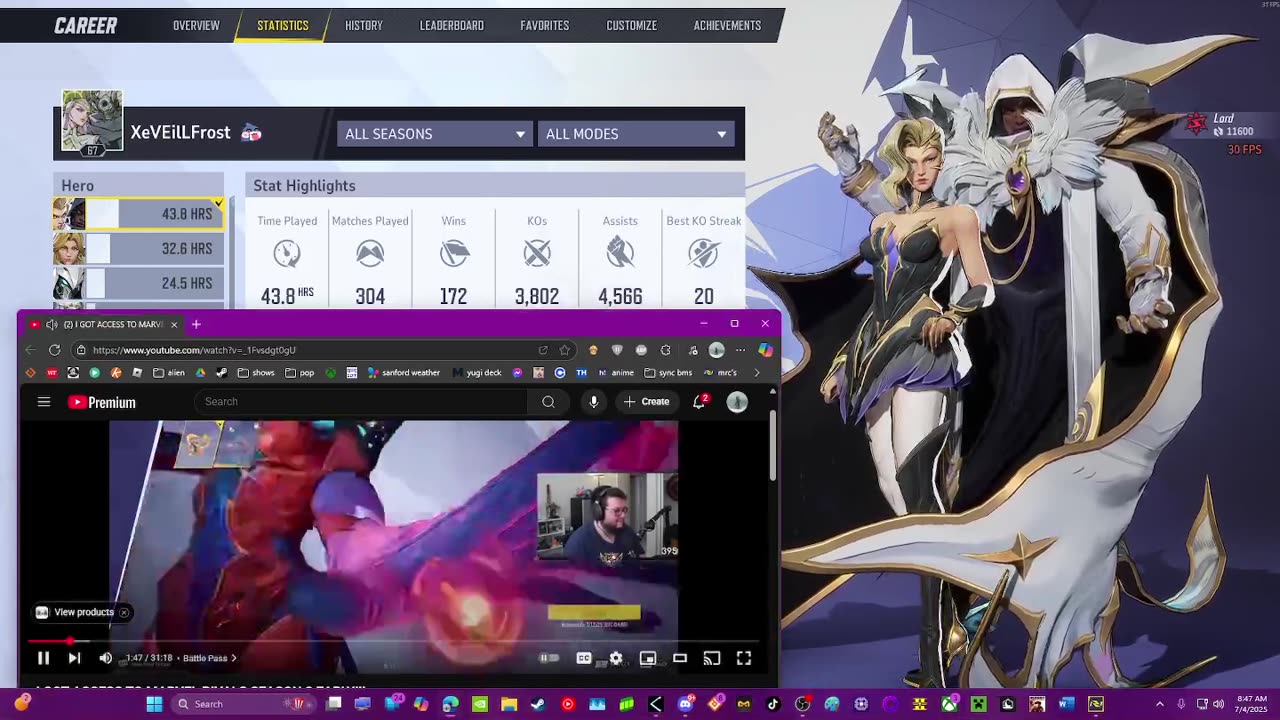Open the LEADERBOARD career tab

tap(452, 25)
